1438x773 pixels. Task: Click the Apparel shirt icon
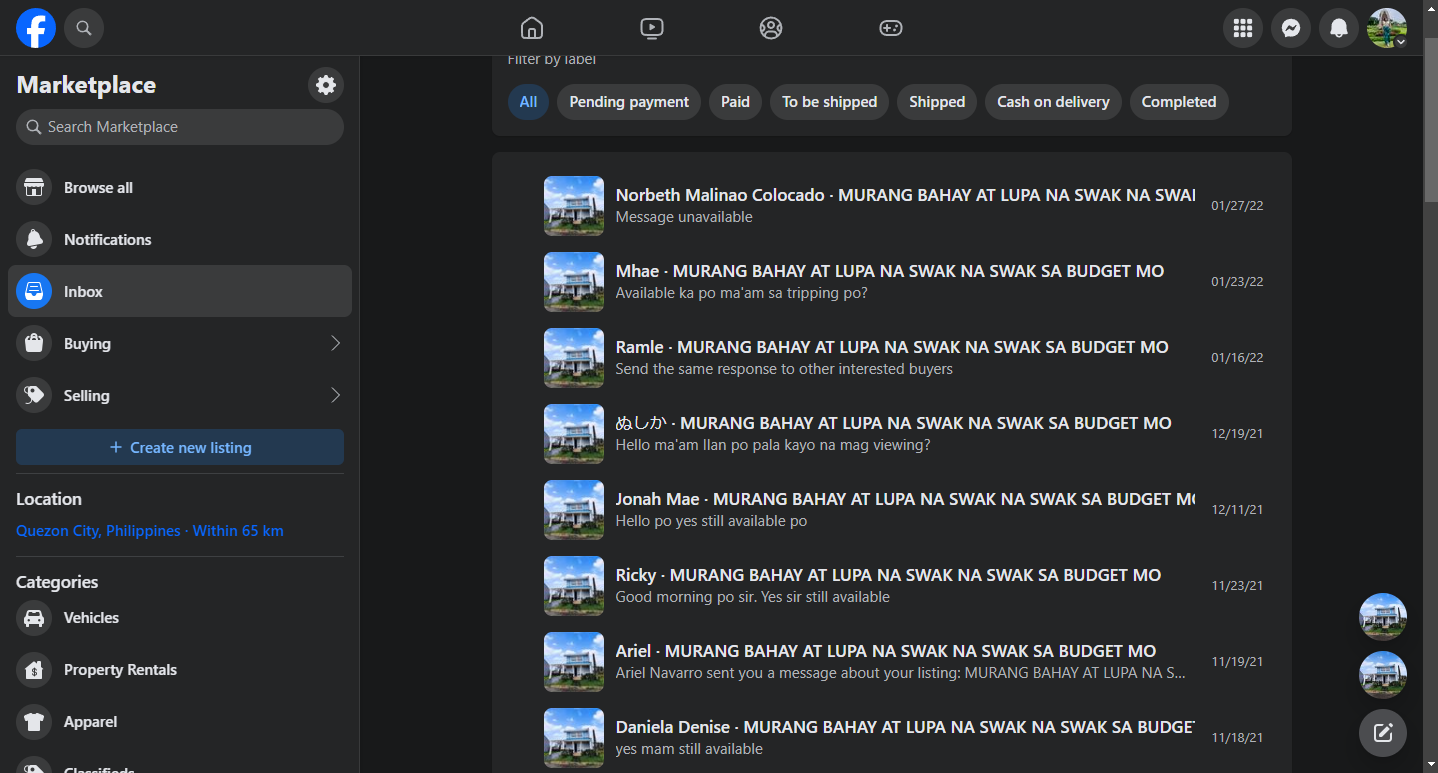tap(34, 721)
